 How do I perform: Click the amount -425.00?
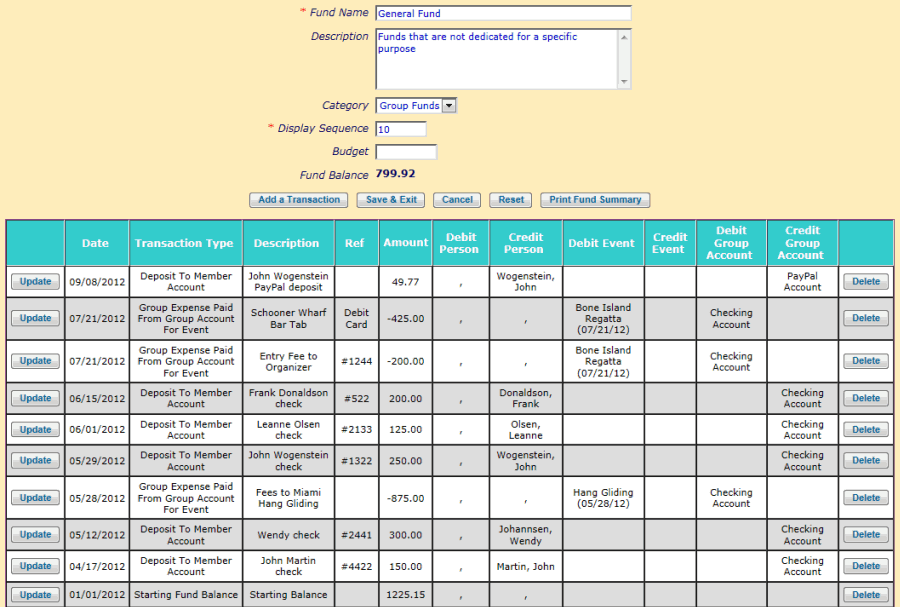pyautogui.click(x=405, y=318)
